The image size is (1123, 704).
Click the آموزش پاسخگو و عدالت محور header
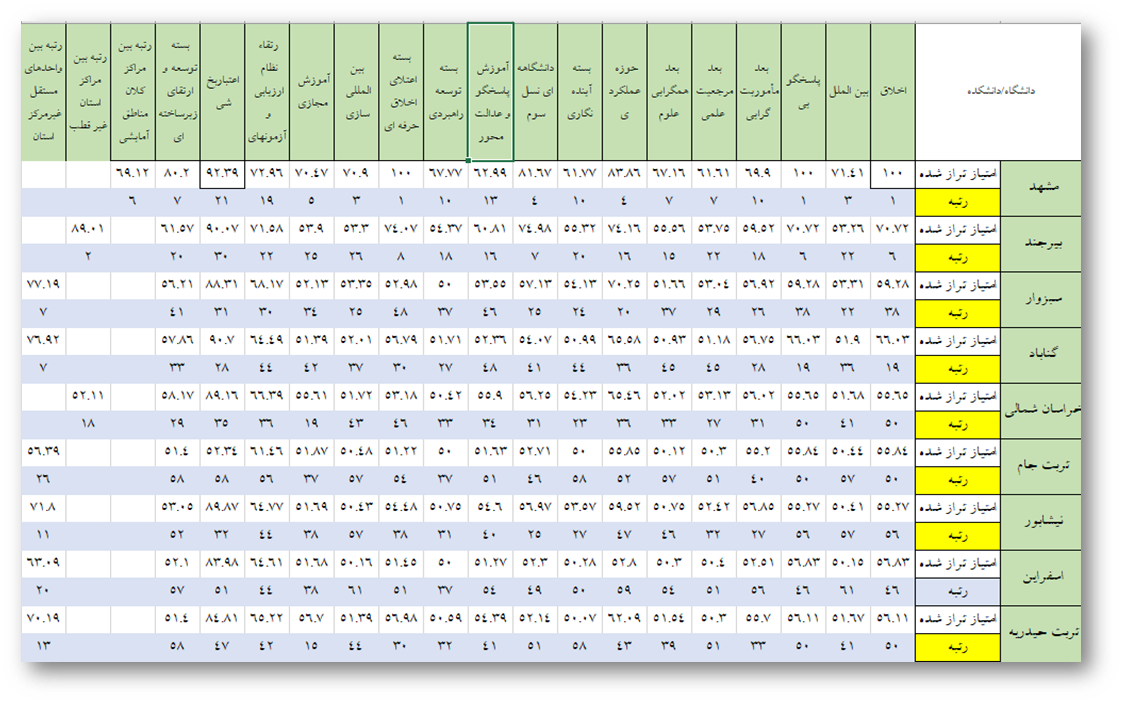pos(490,92)
